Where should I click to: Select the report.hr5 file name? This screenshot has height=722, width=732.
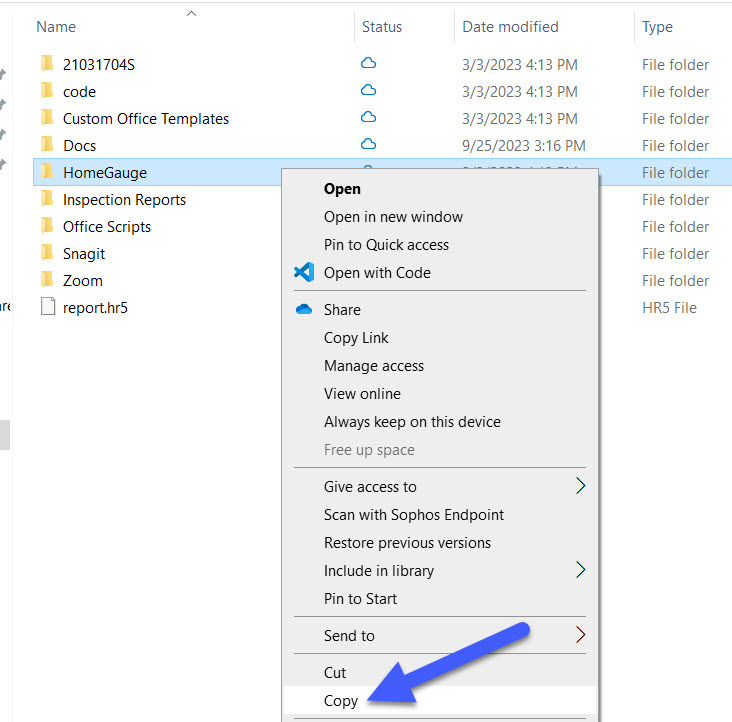[x=95, y=308]
